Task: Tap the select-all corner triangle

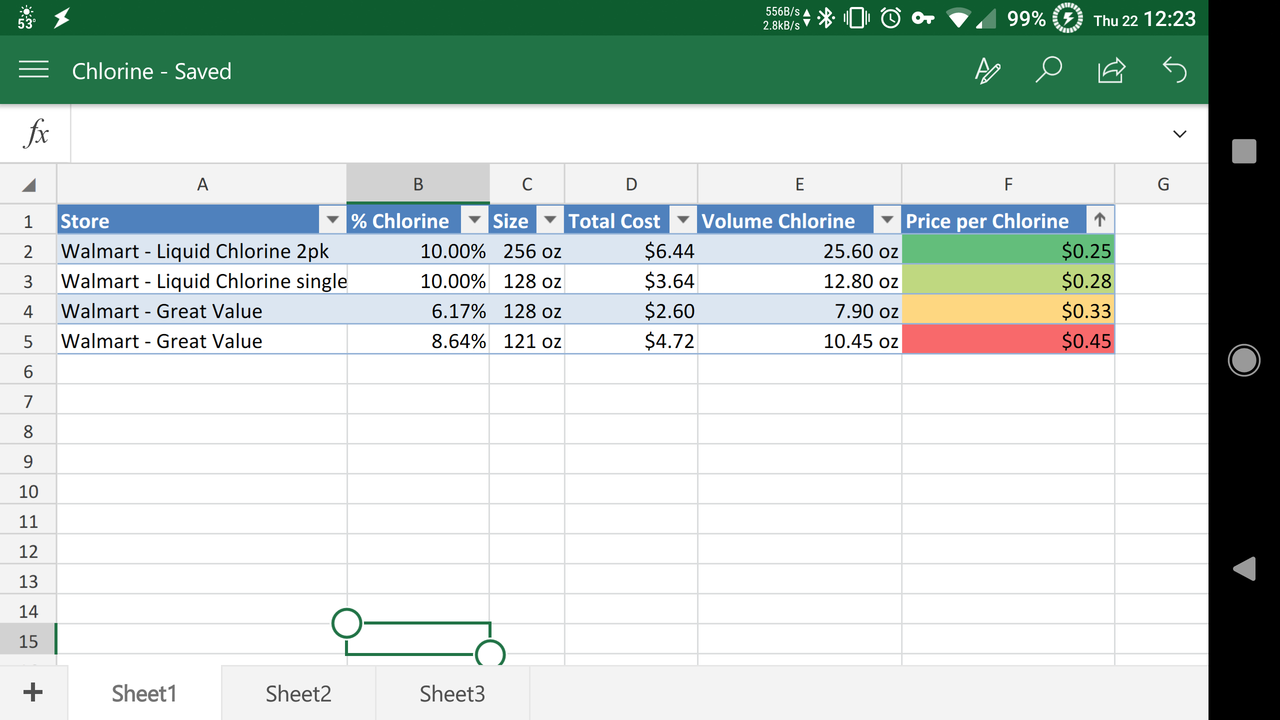Action: pyautogui.click(x=29, y=184)
